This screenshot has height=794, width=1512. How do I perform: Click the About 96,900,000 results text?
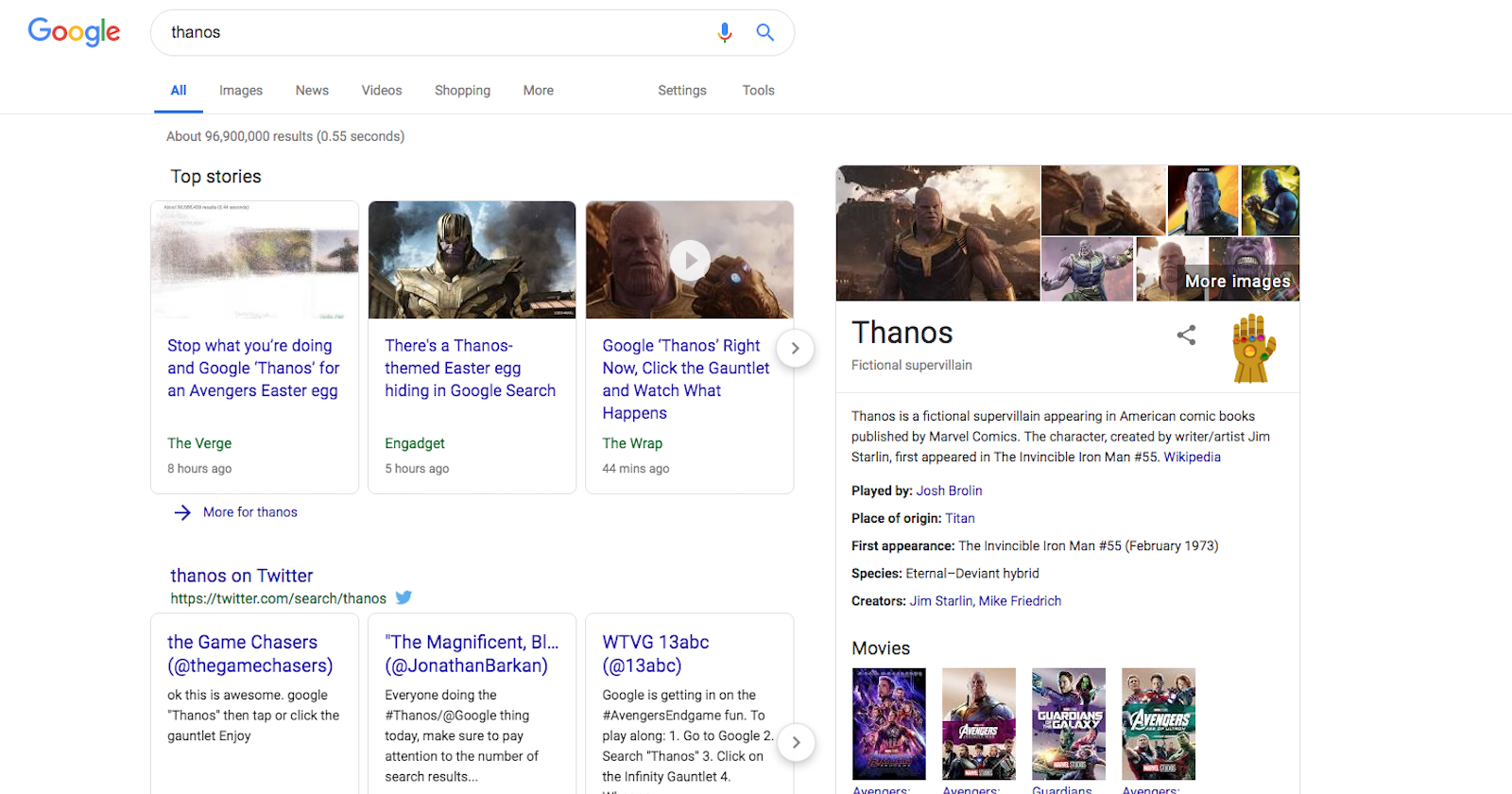285,136
